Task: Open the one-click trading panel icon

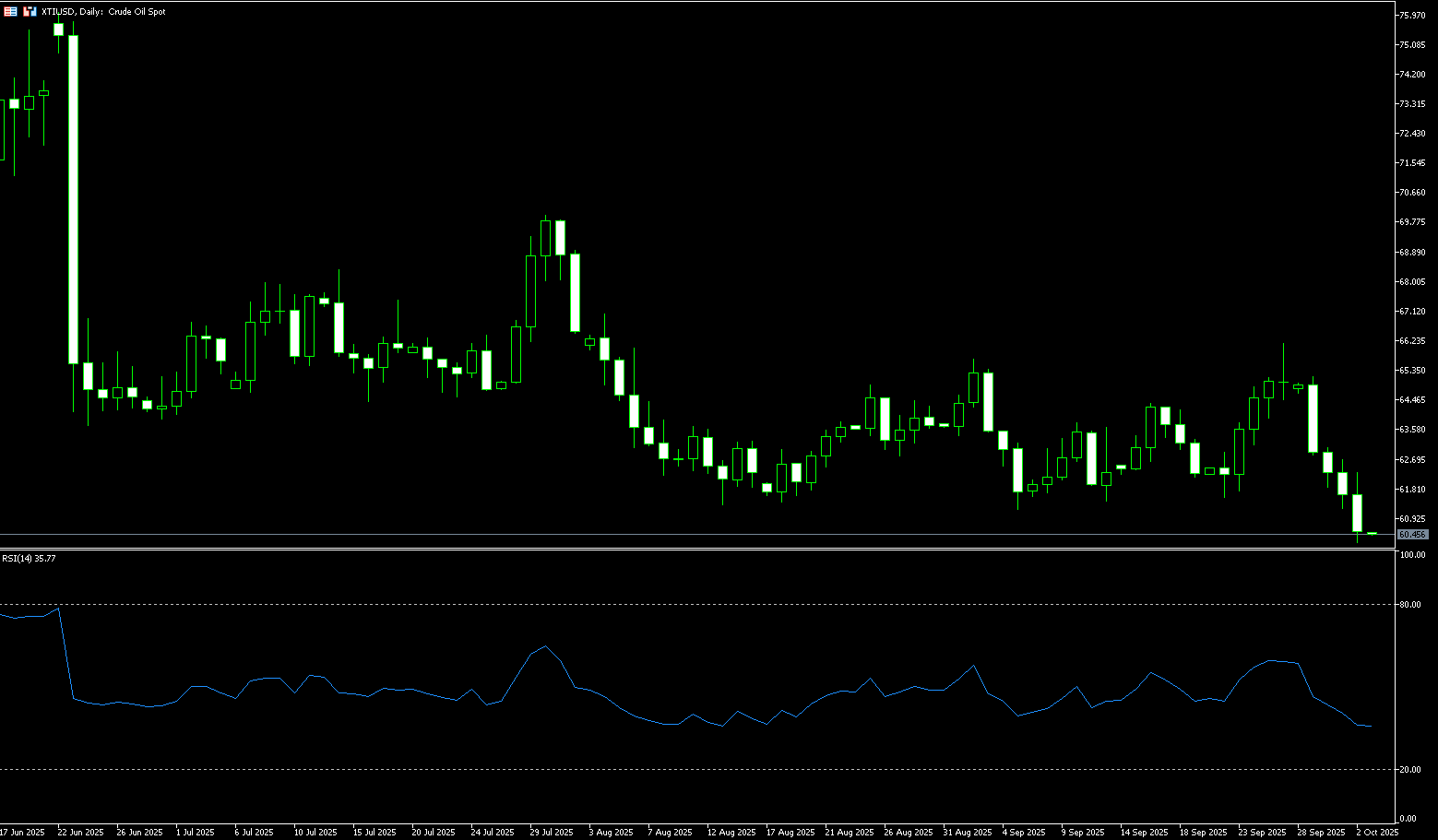Action: coord(10,12)
